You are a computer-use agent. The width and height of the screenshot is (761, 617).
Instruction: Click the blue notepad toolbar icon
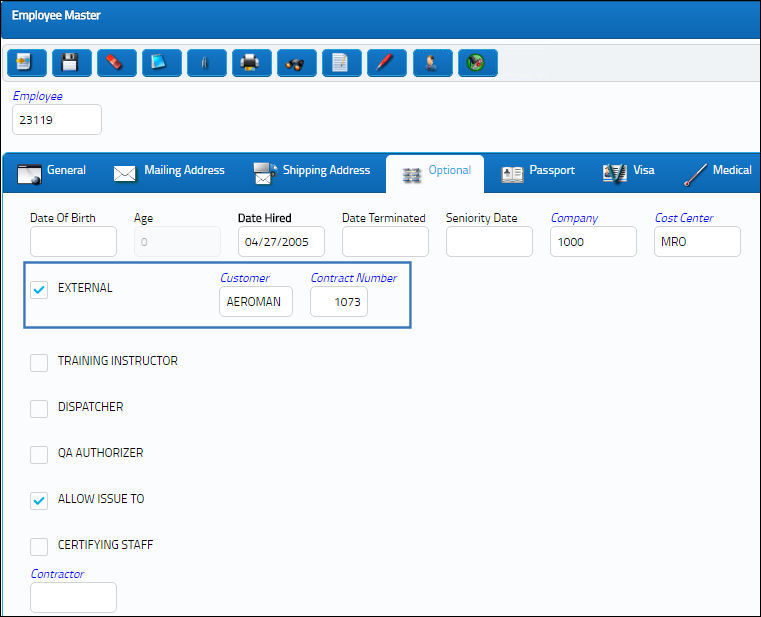[x=162, y=63]
